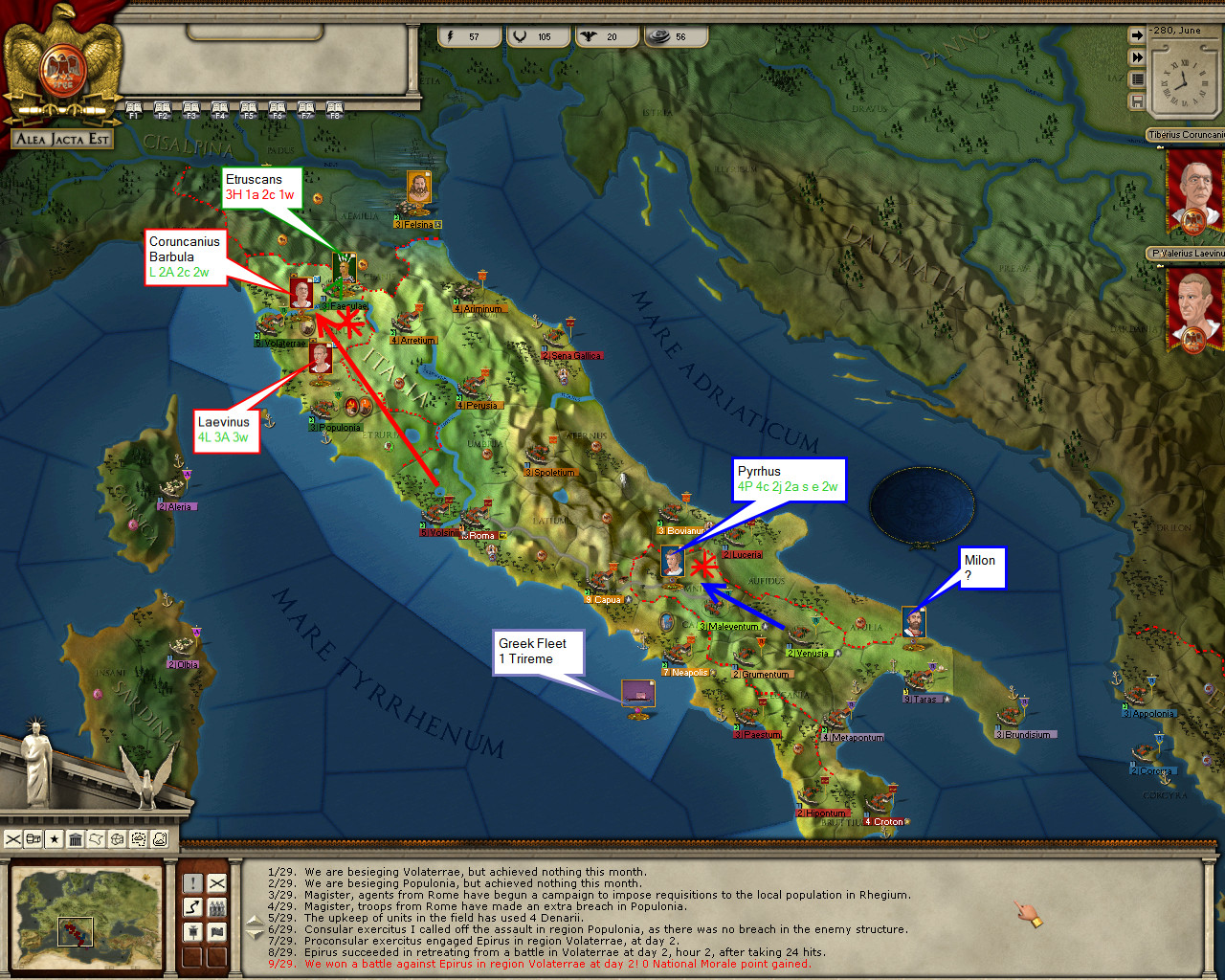1225x980 pixels.
Task: Select the Pyrrhus army portrait on map
Action: coord(673,560)
